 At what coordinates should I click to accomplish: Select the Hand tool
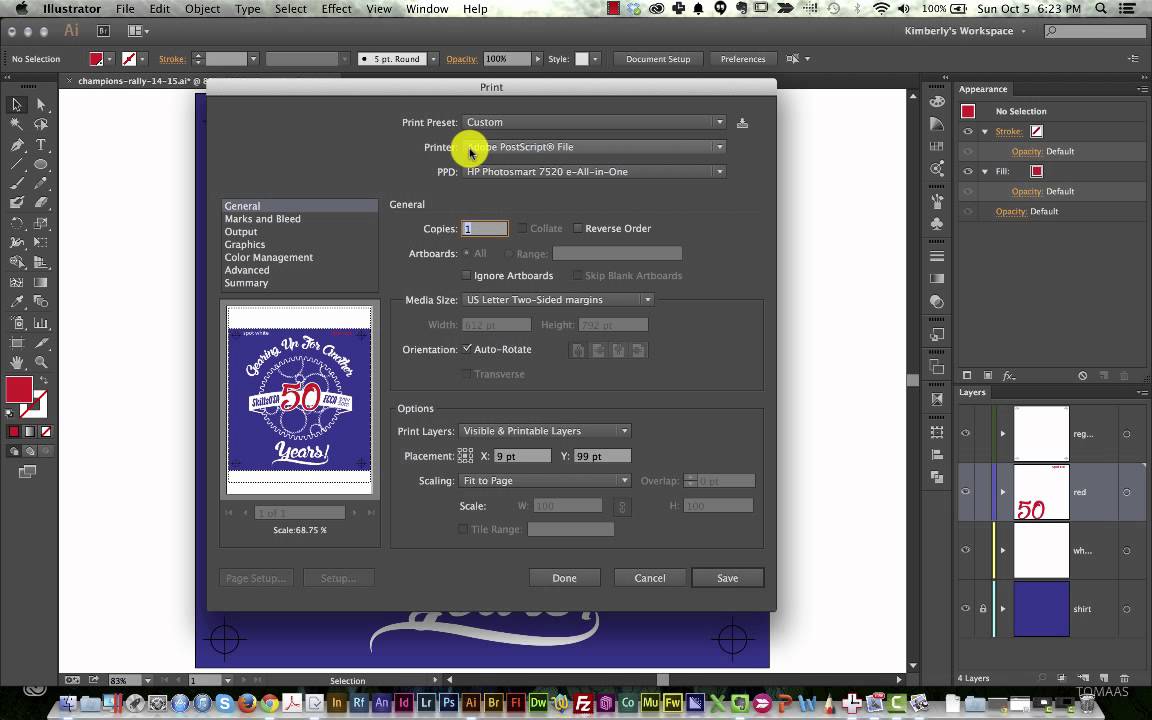tap(17, 362)
